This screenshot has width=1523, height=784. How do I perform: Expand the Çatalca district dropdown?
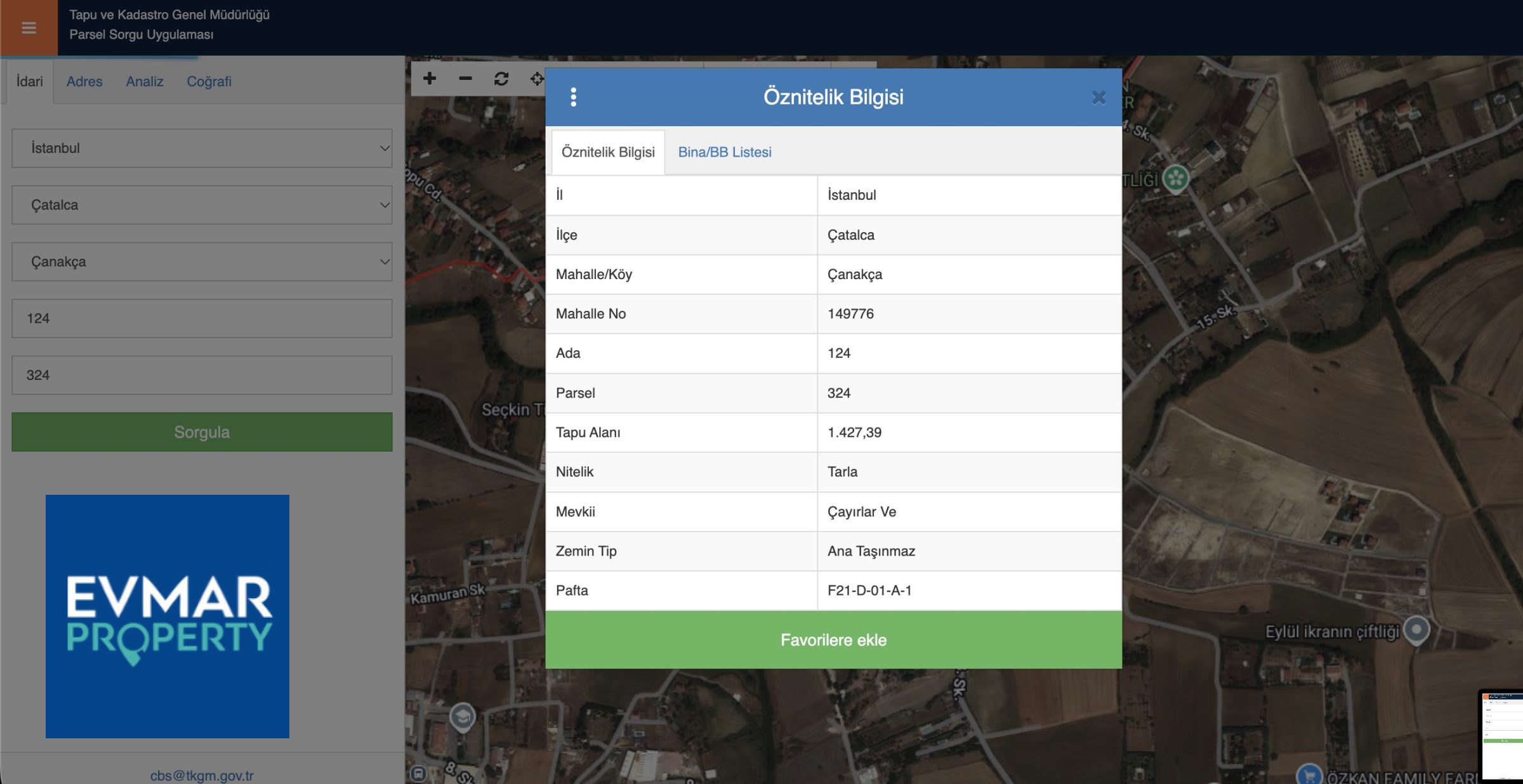(202, 205)
